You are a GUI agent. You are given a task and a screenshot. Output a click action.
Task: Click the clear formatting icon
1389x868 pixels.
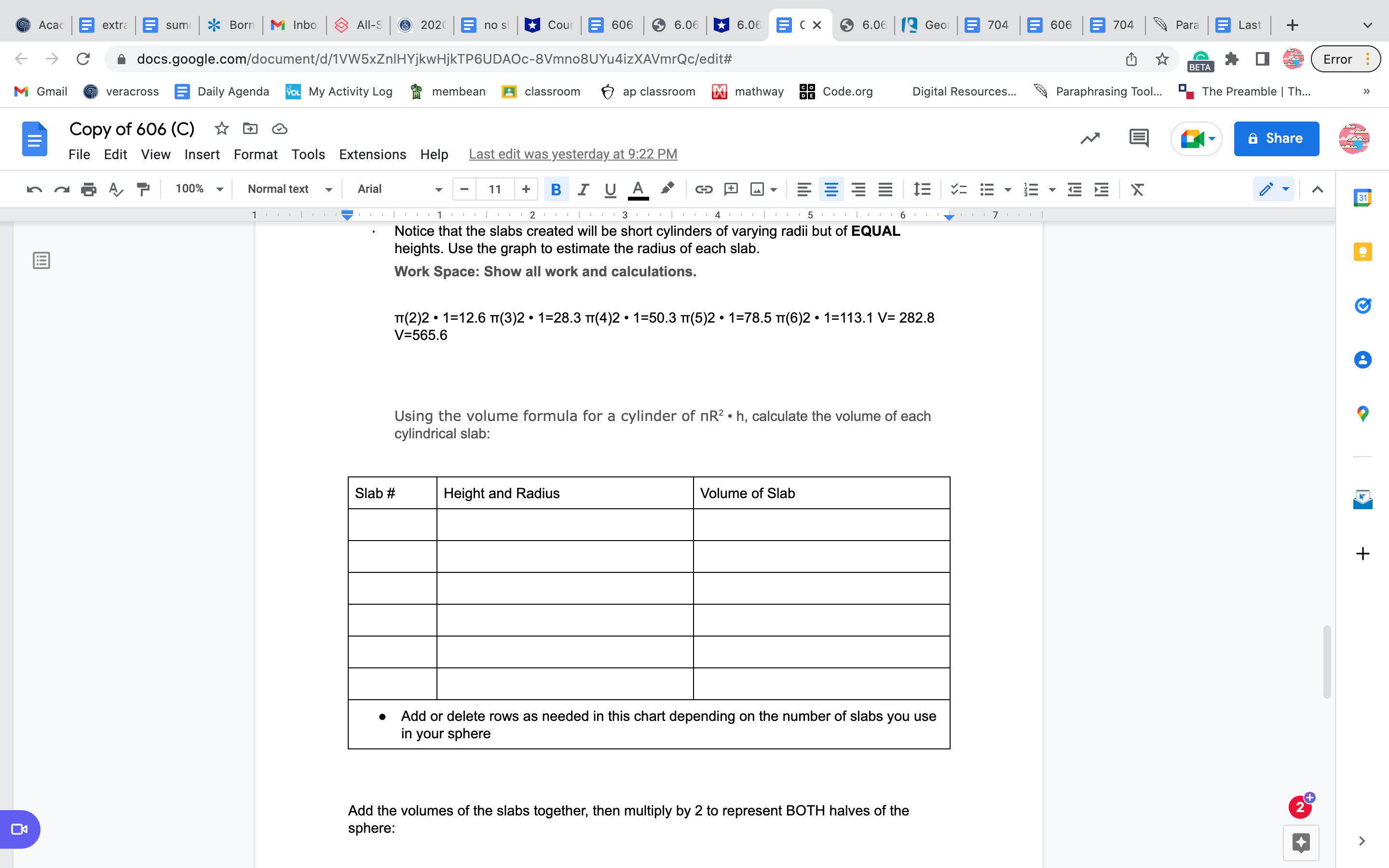point(1137,189)
